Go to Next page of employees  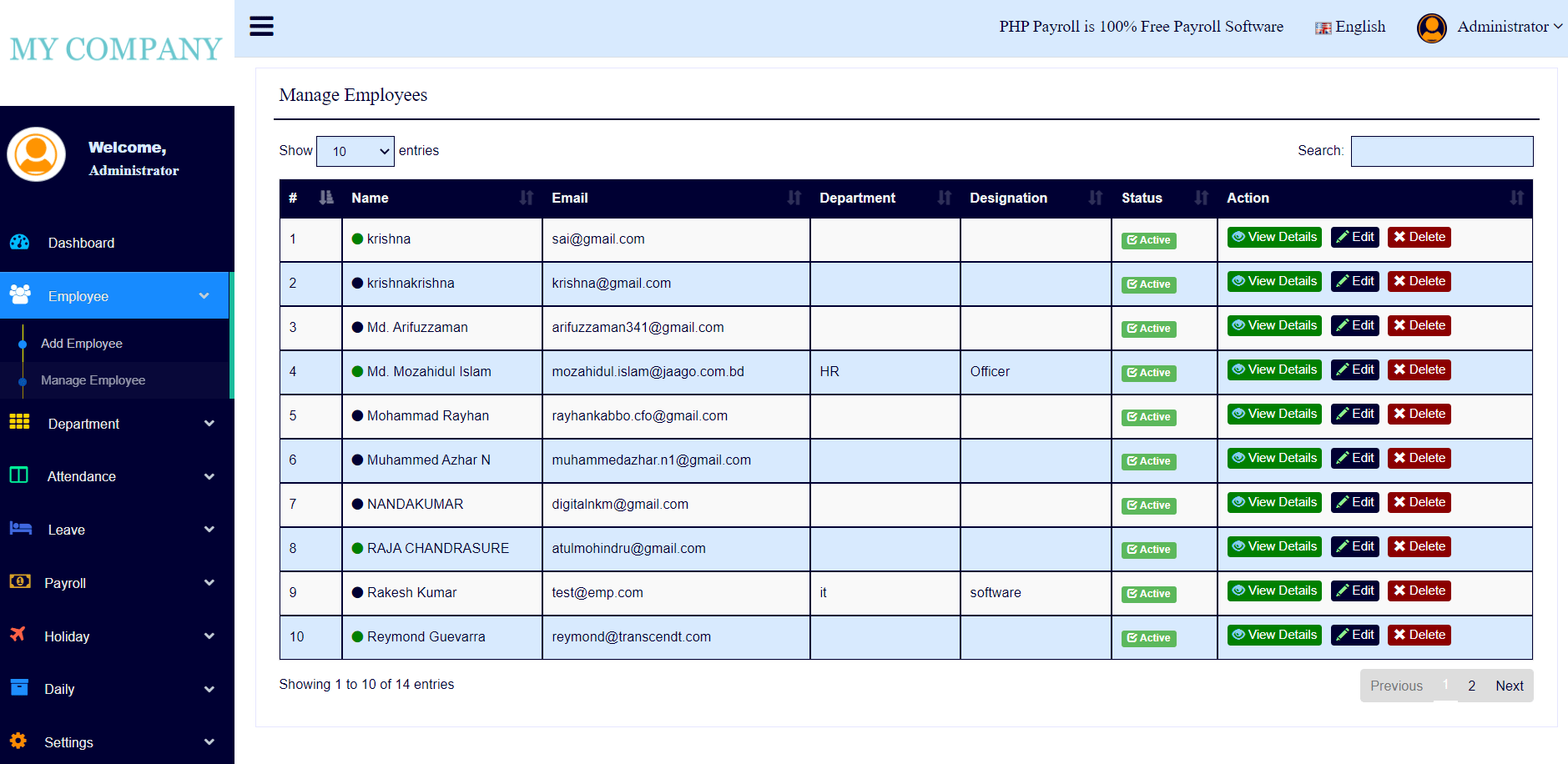click(1510, 685)
